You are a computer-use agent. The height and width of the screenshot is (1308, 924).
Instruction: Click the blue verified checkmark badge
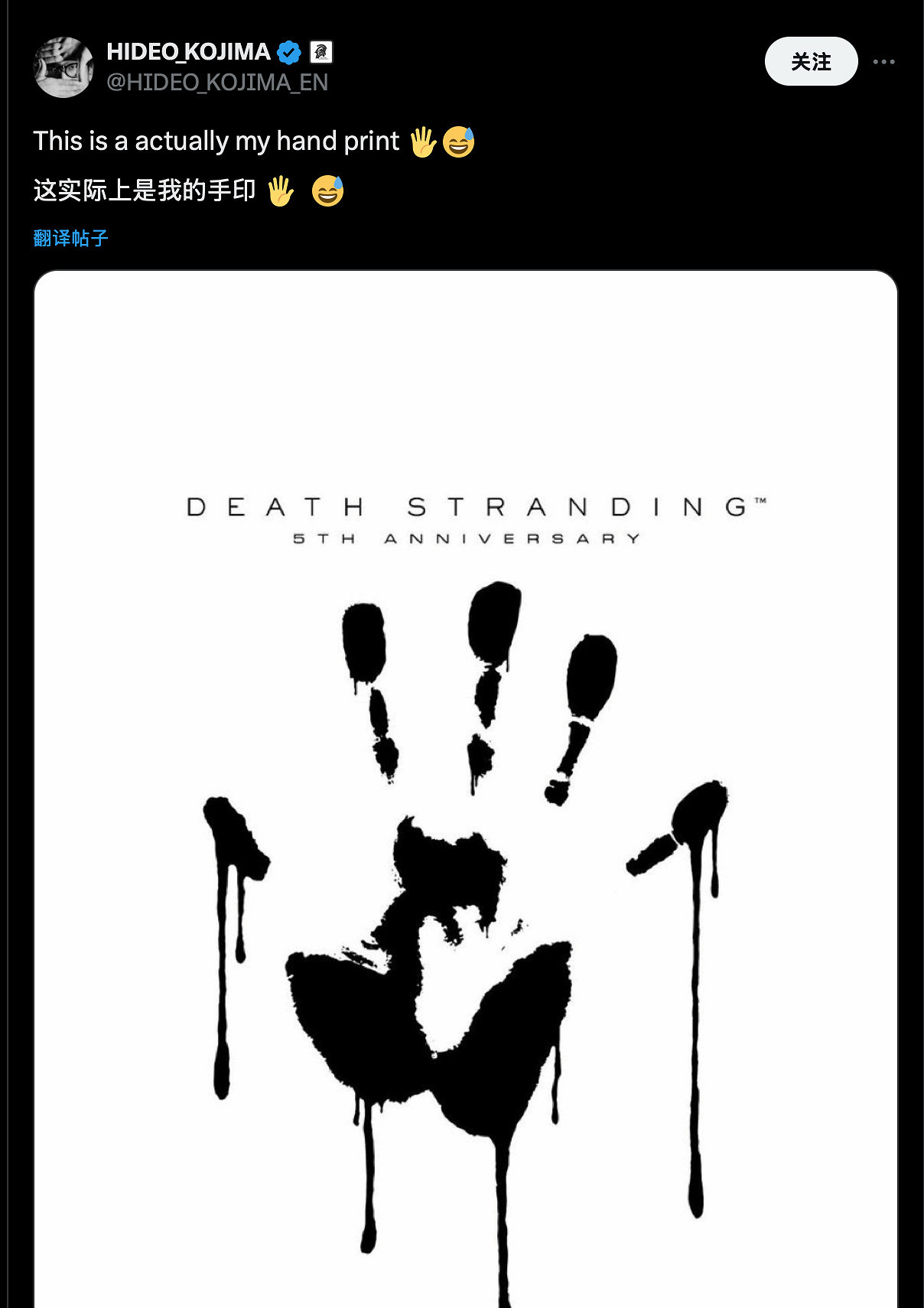tap(289, 52)
